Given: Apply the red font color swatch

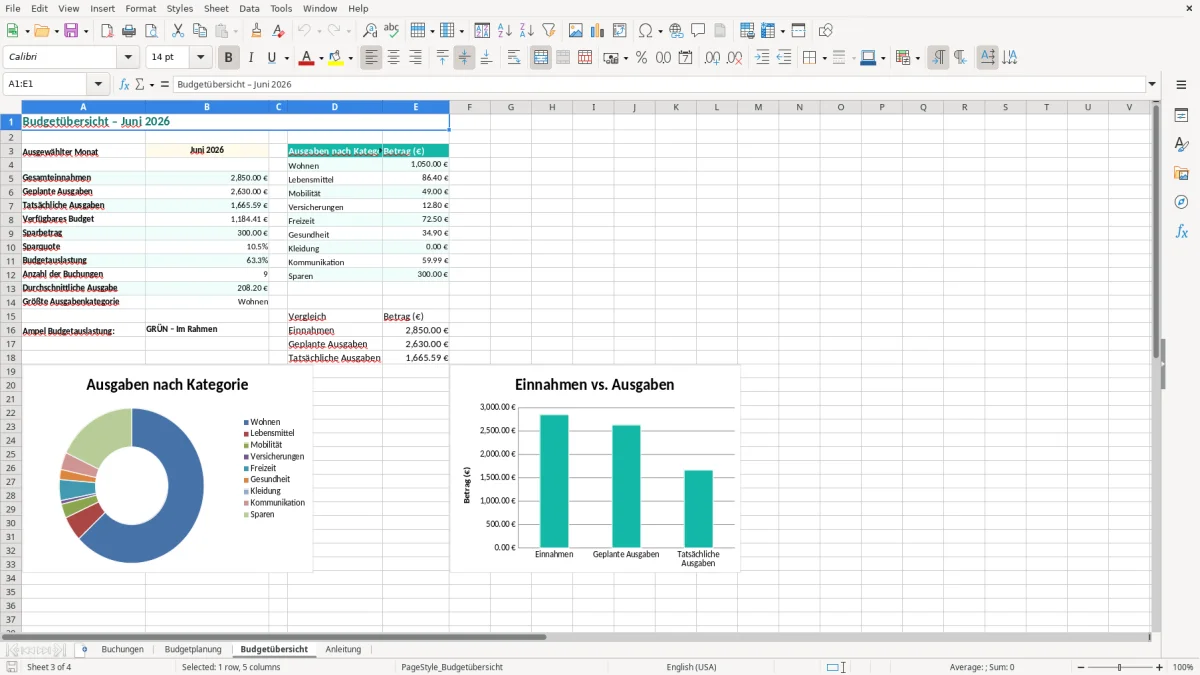Looking at the screenshot, I should (x=306, y=58).
